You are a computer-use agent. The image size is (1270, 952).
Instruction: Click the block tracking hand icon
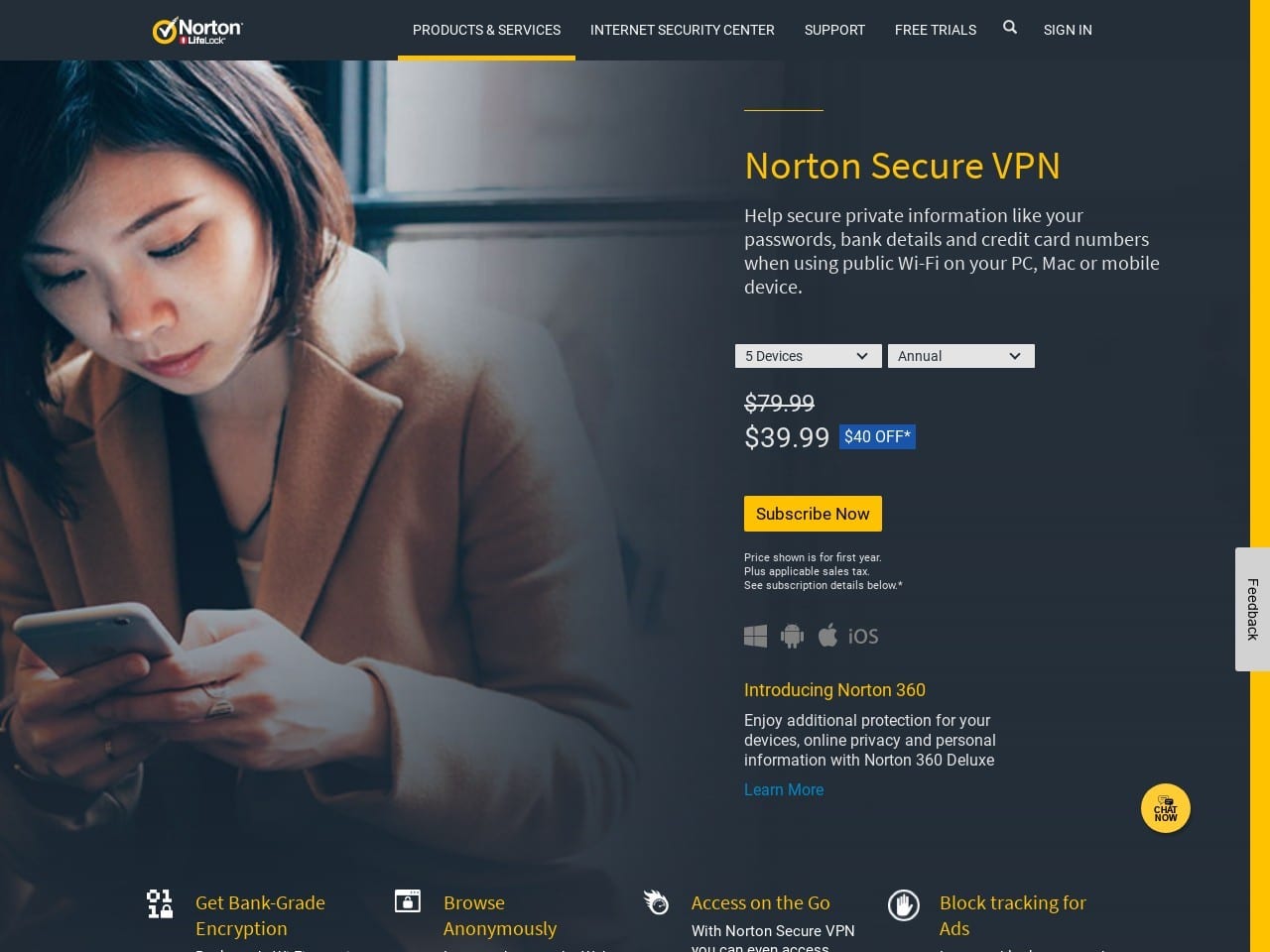[904, 904]
